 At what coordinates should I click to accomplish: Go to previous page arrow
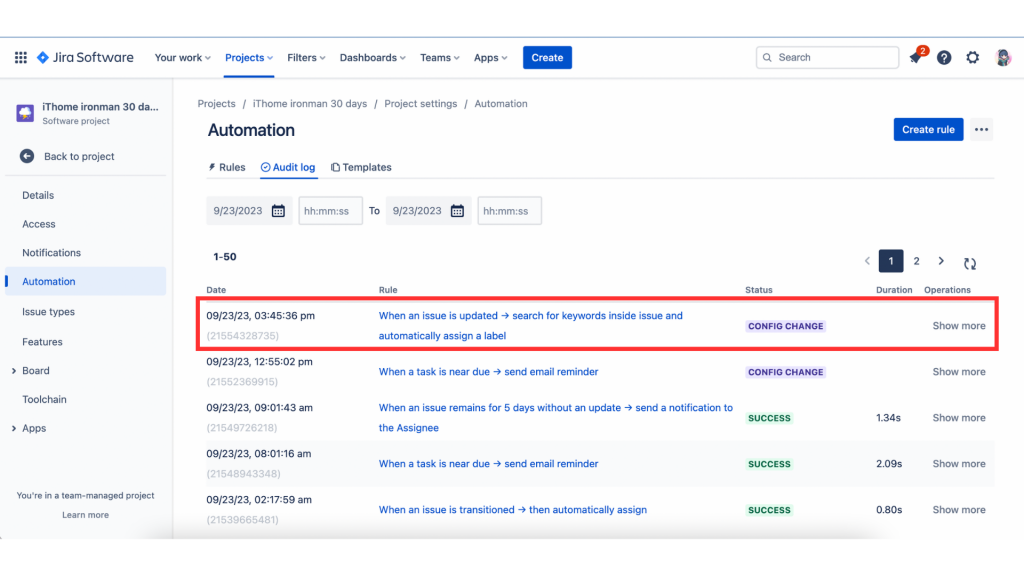click(x=867, y=261)
